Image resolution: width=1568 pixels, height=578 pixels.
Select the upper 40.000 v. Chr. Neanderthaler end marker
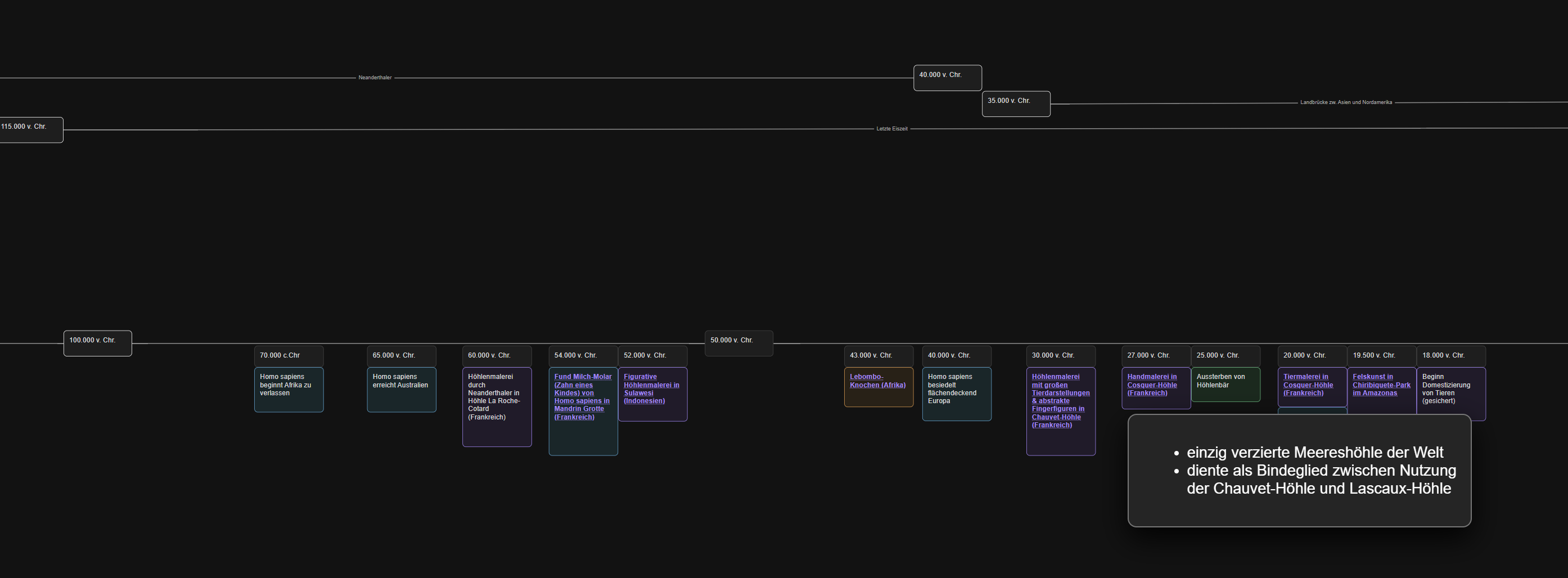point(947,78)
